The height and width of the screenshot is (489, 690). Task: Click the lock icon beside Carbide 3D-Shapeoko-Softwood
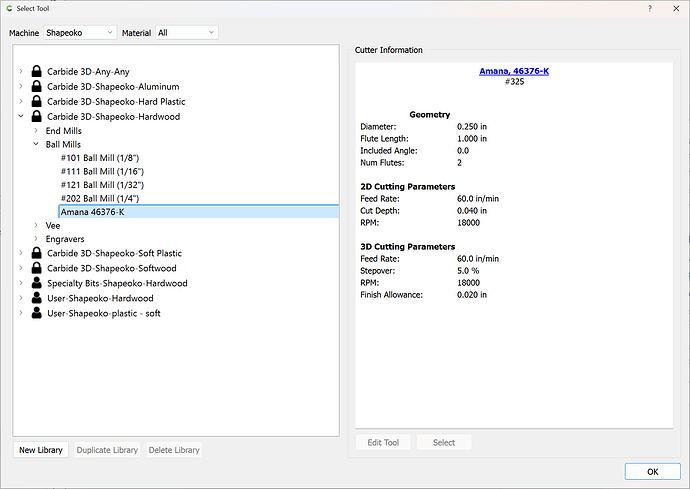point(37,268)
